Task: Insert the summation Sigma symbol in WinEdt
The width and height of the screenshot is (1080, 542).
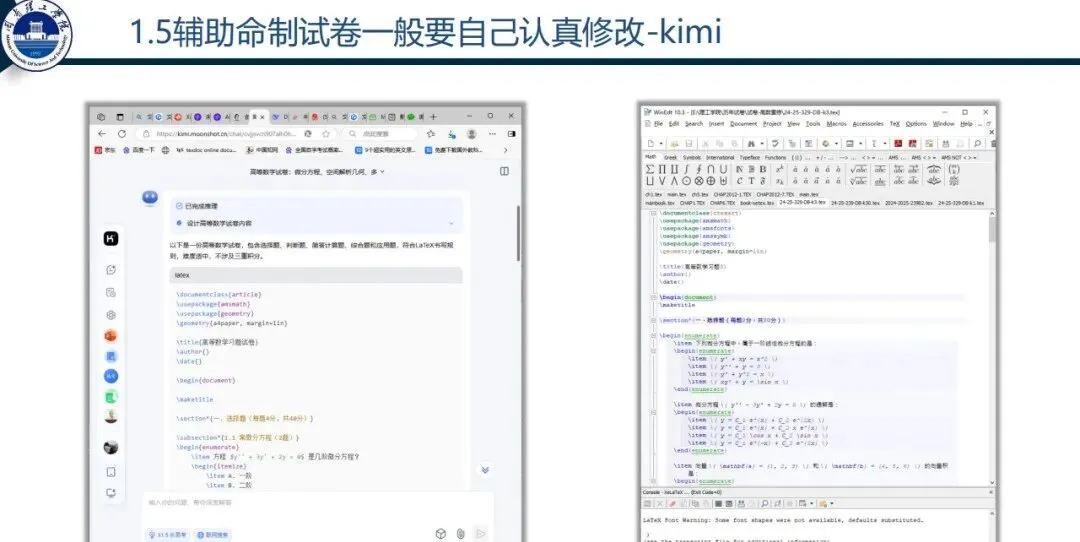Action: pos(650,169)
